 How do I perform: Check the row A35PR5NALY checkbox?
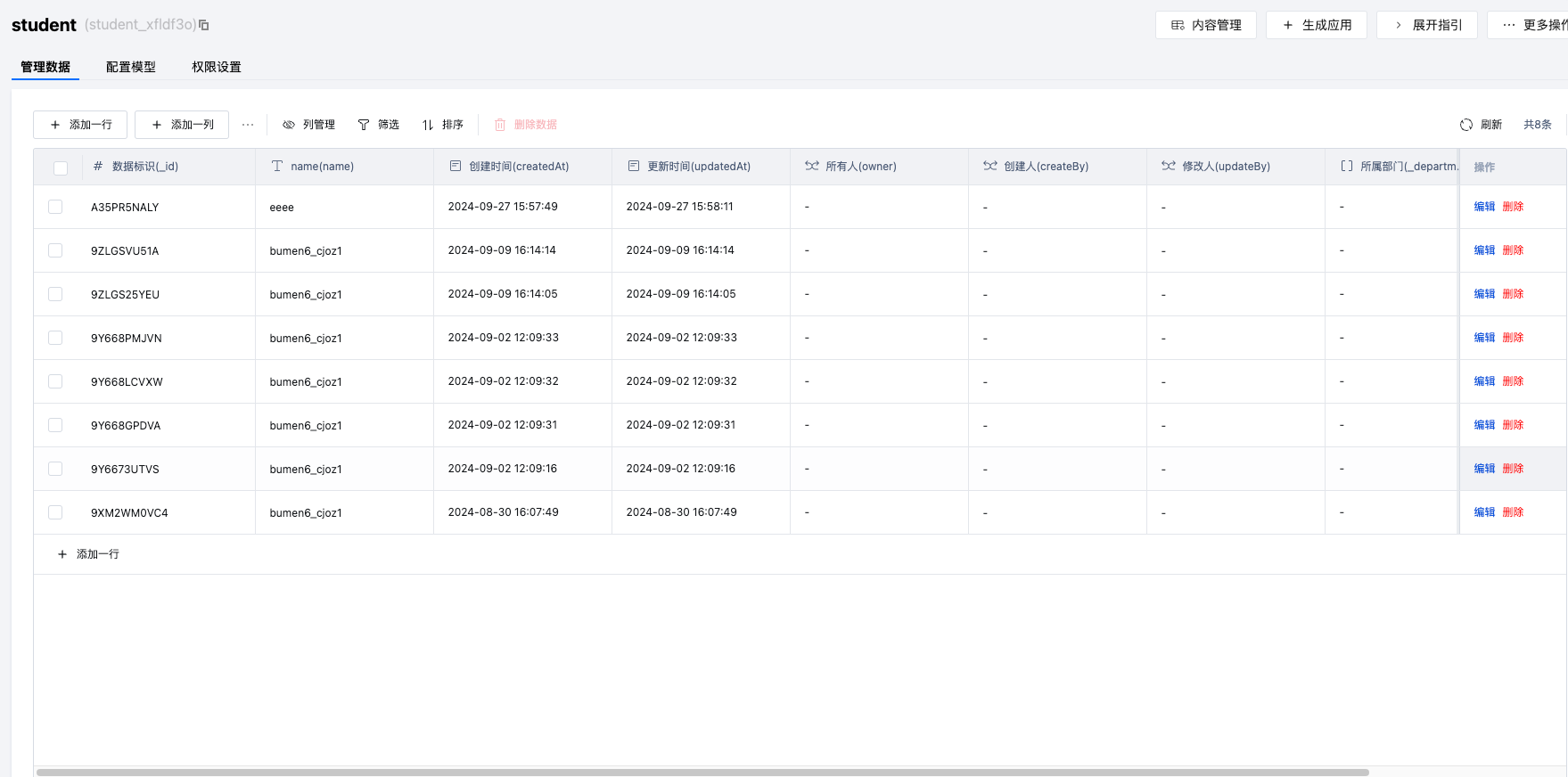click(55, 207)
